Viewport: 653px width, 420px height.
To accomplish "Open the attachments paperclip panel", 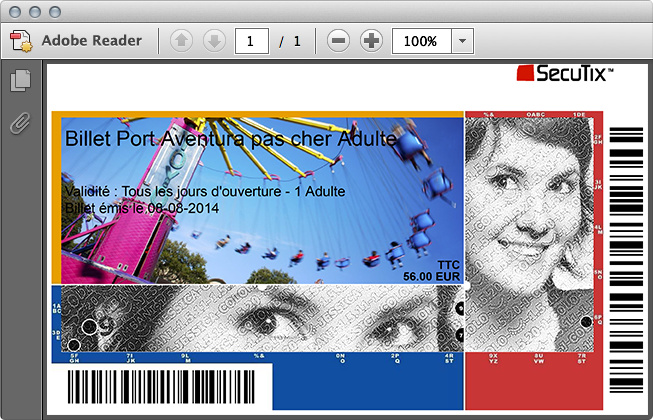I will tap(20, 123).
